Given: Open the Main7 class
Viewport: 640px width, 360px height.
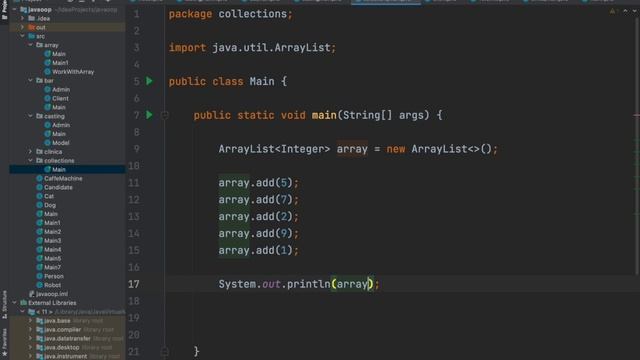Looking at the screenshot, I should tap(52, 267).
